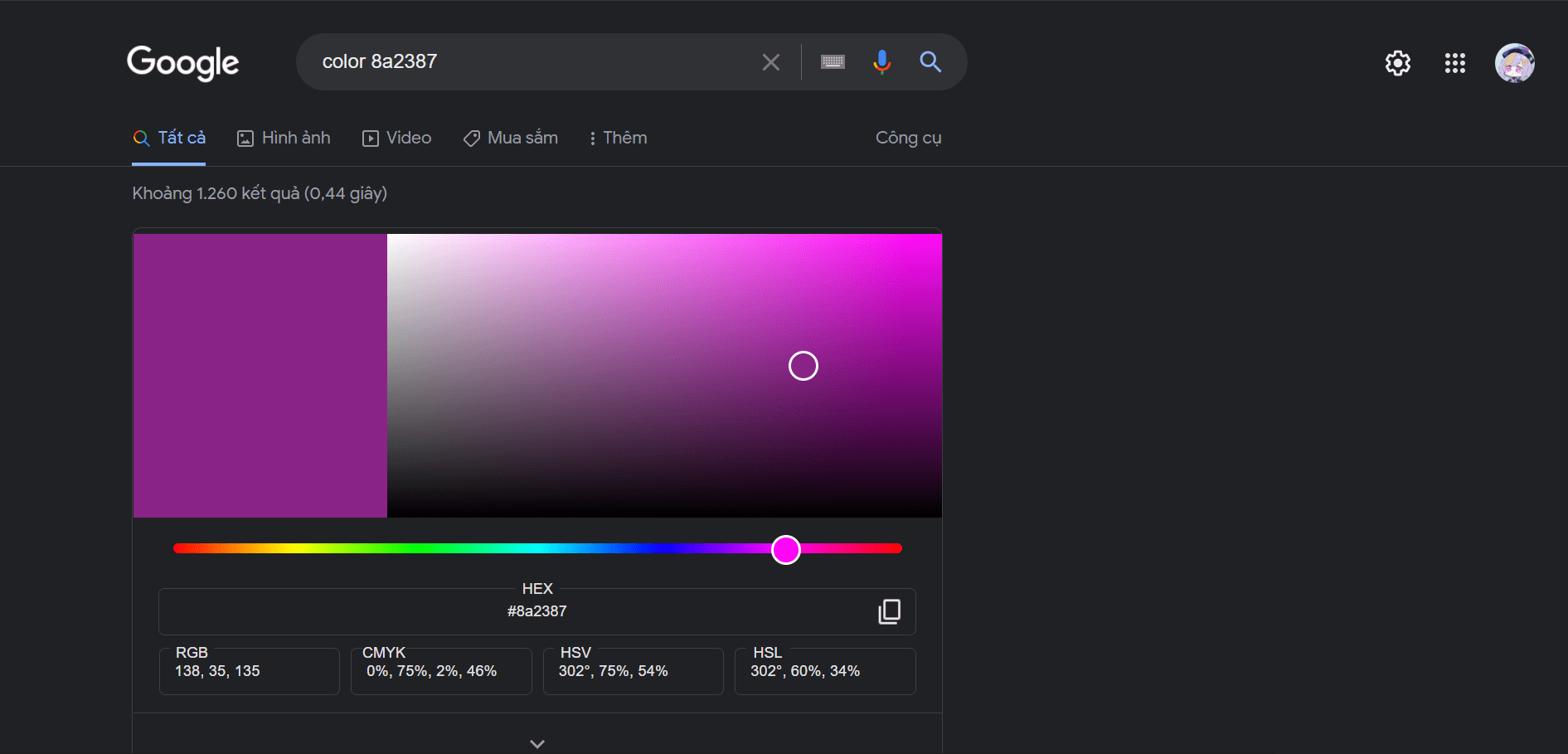Switch to the Video tab
This screenshot has width=1568, height=754.
click(x=396, y=139)
